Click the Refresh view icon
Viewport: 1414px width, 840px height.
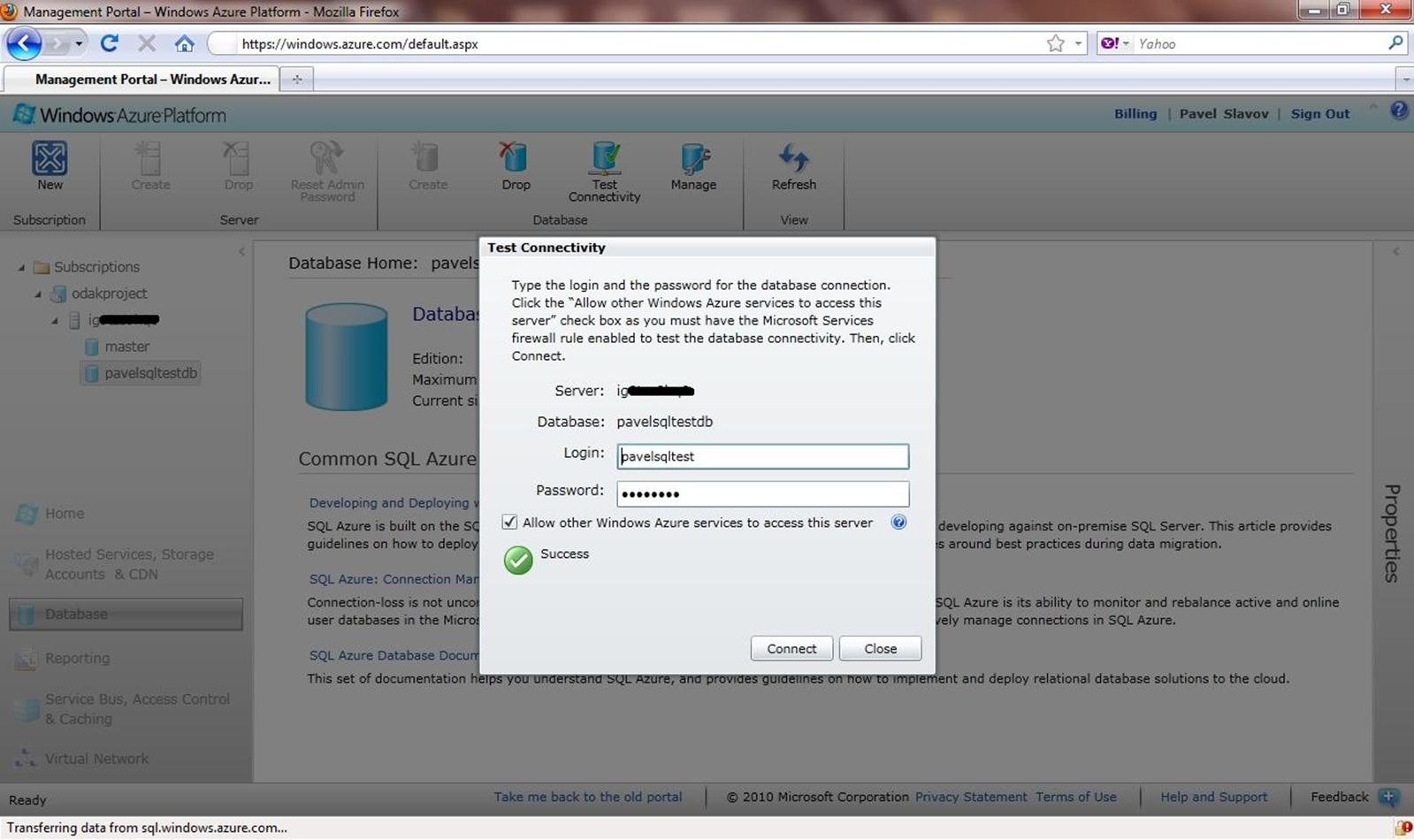[x=793, y=159]
